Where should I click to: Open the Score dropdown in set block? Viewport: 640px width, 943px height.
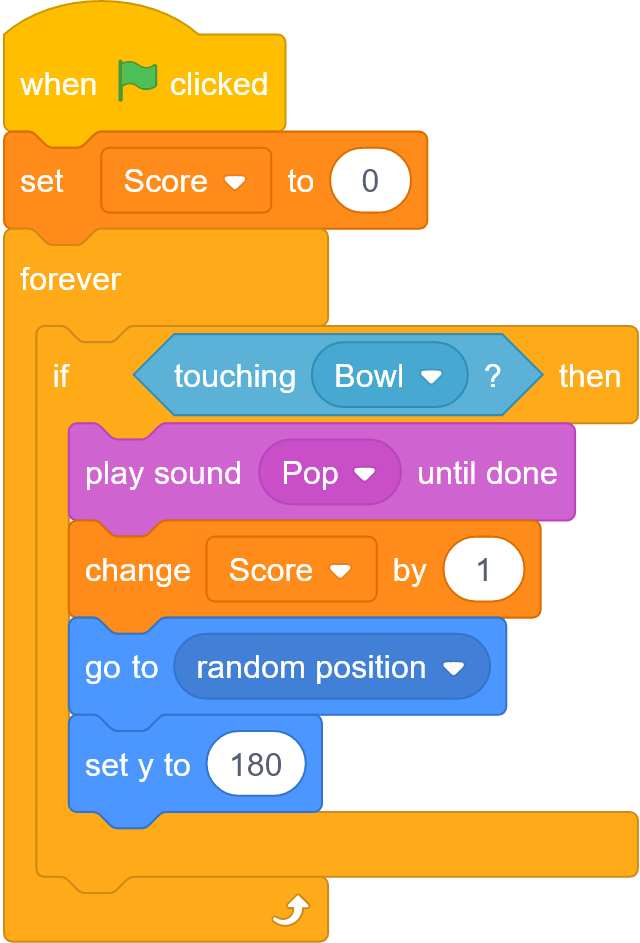coord(186,180)
